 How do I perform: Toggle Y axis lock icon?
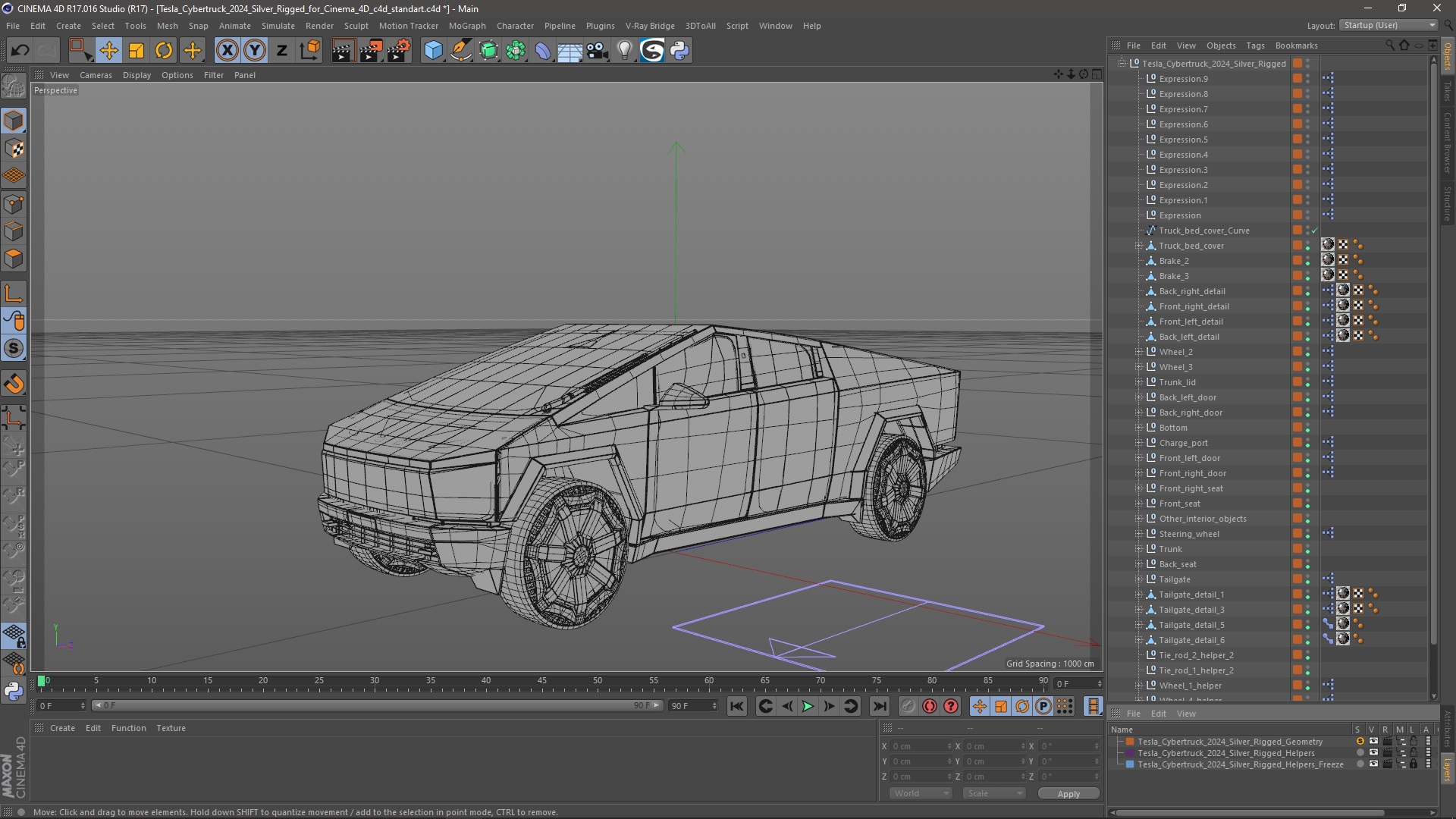click(x=255, y=51)
